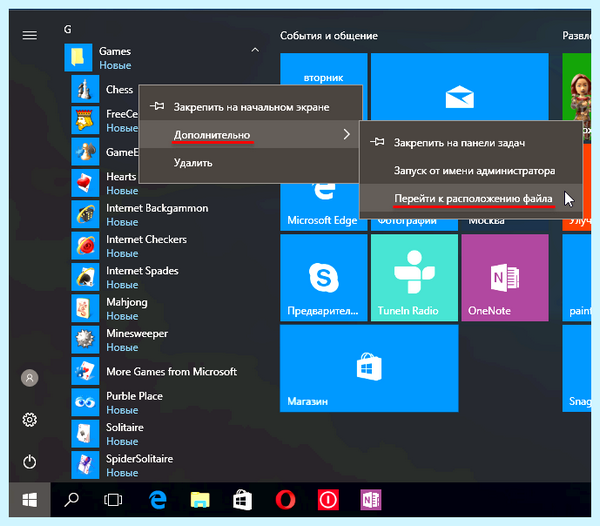The height and width of the screenshot is (526, 600).
Task: Open the Mail tile
Action: 460,87
